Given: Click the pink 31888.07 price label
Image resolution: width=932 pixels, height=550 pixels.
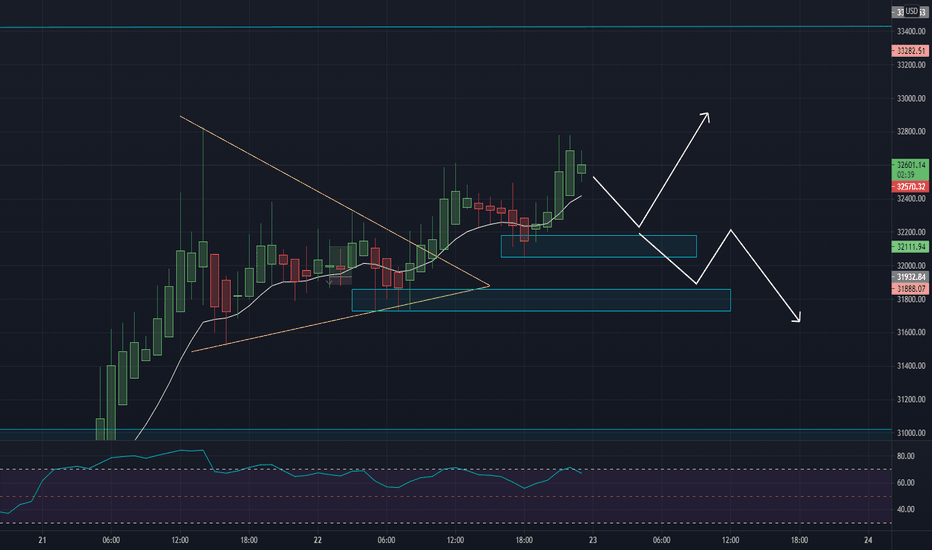Looking at the screenshot, I should [910, 289].
